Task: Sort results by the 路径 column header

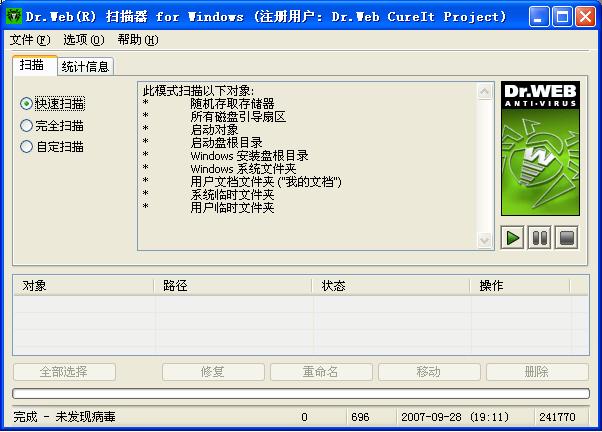Action: coord(232,286)
